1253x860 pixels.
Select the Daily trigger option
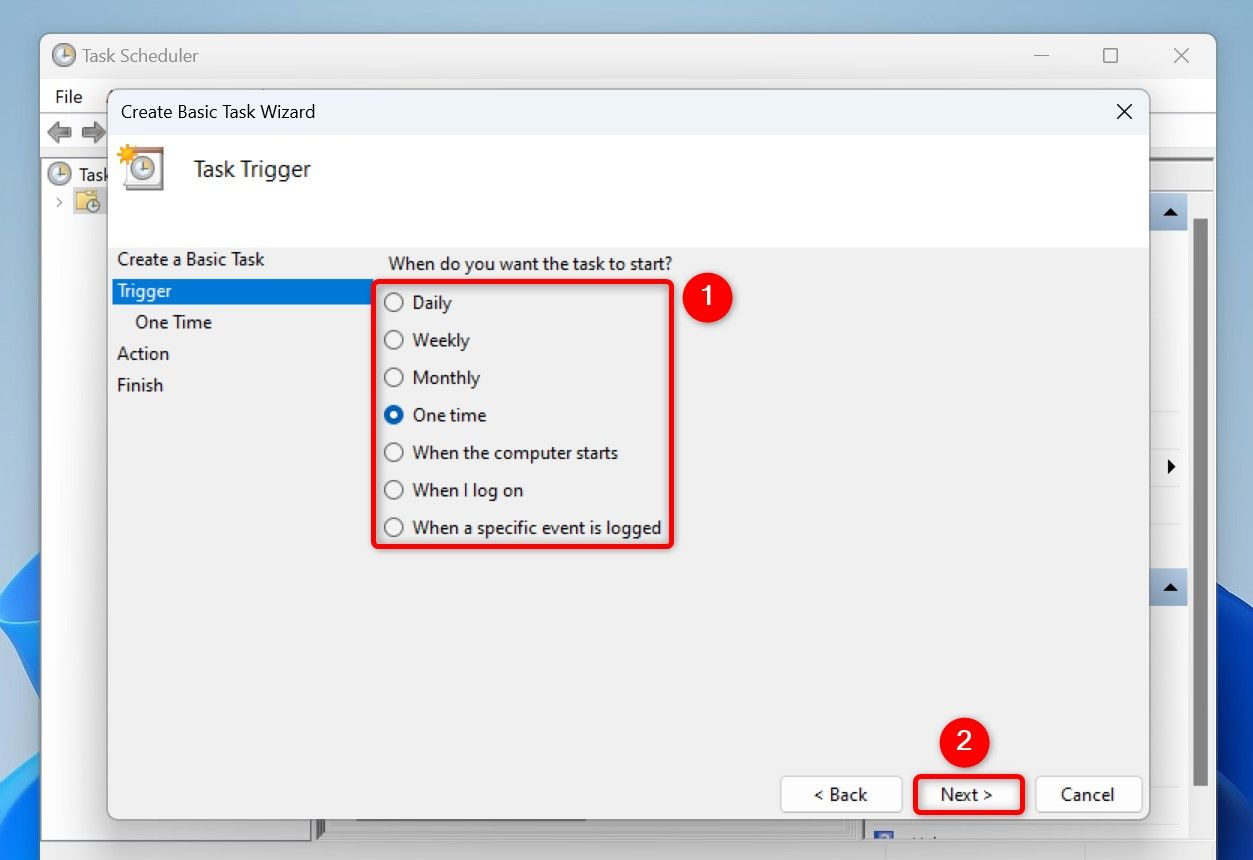tap(418, 303)
